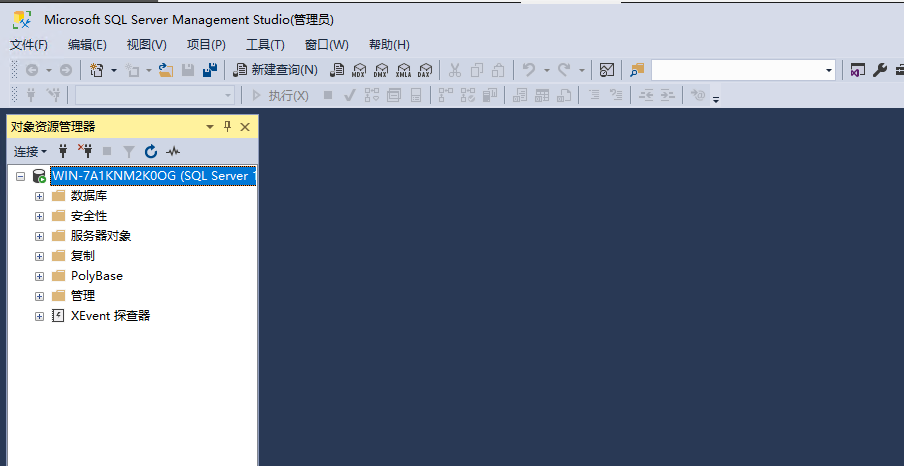Open the Open File folder icon
904x466 pixels.
(x=166, y=70)
